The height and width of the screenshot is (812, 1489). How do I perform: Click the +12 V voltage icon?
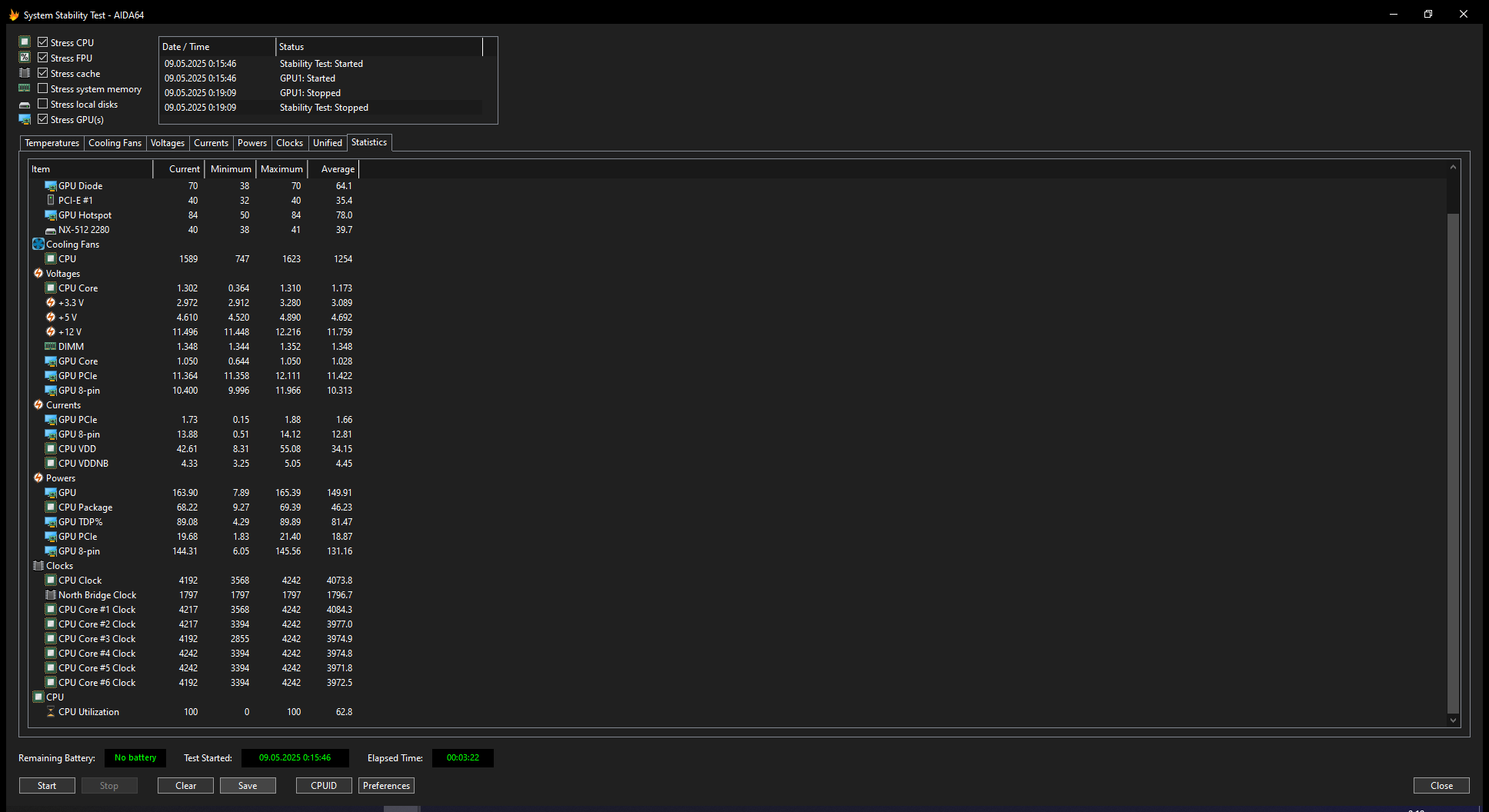(51, 332)
